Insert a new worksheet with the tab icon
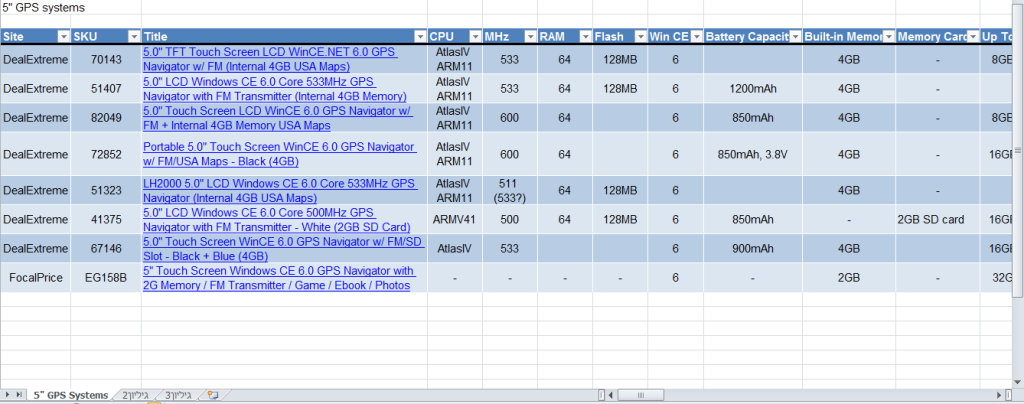The height and width of the screenshot is (404, 1024). tap(212, 396)
